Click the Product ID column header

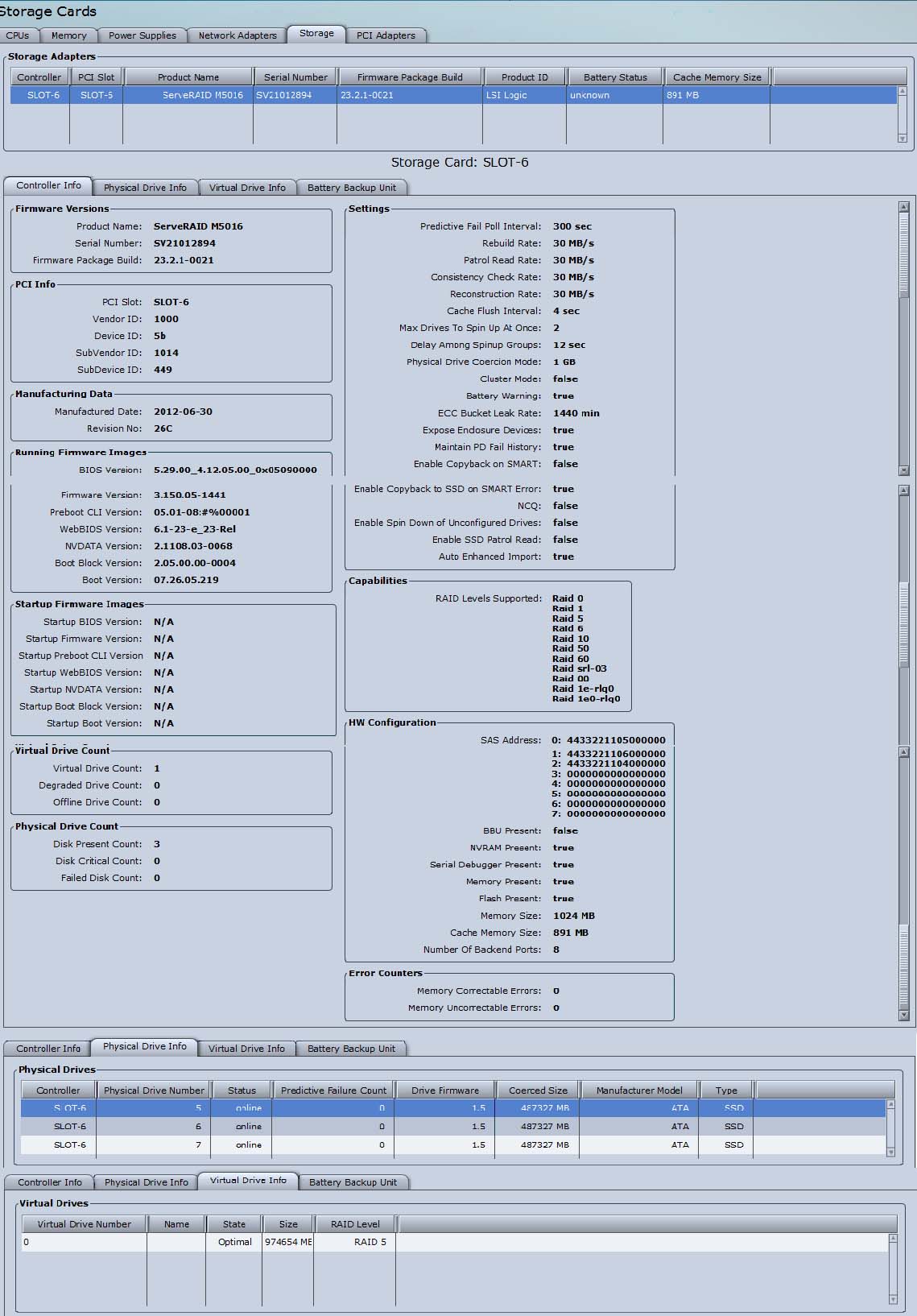524,77
